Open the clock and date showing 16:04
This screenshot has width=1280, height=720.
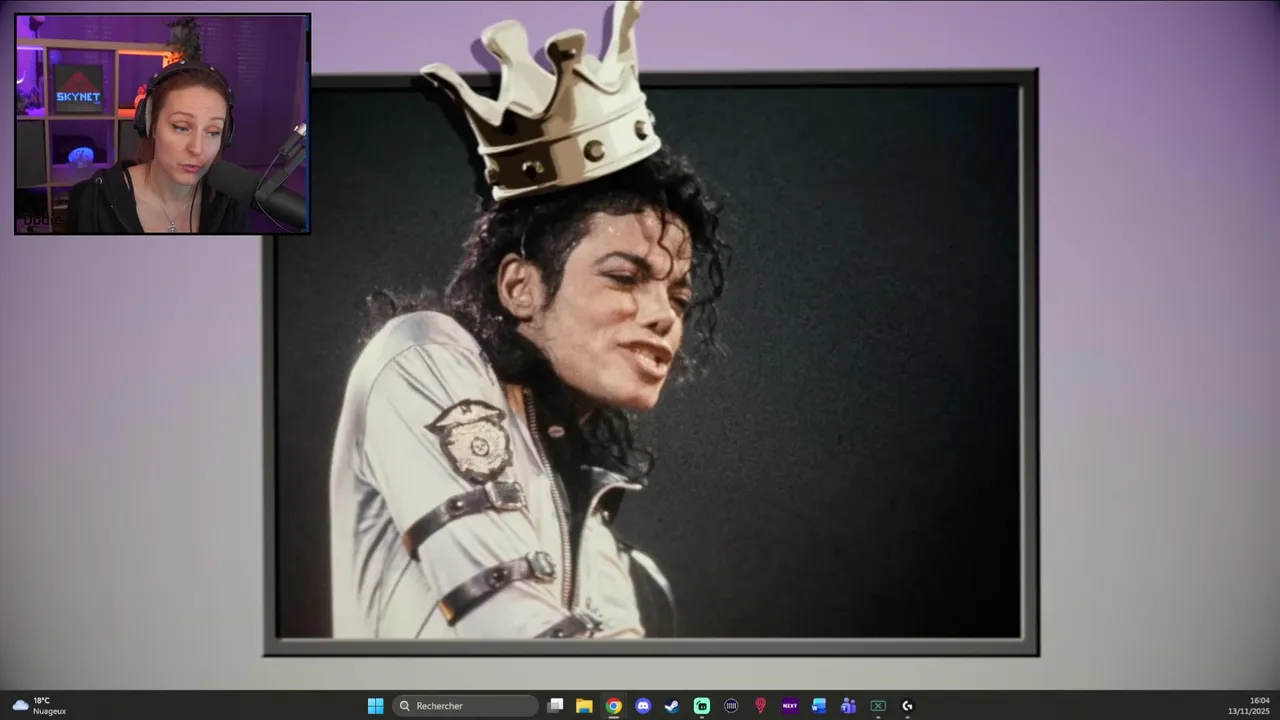[x=1249, y=706]
